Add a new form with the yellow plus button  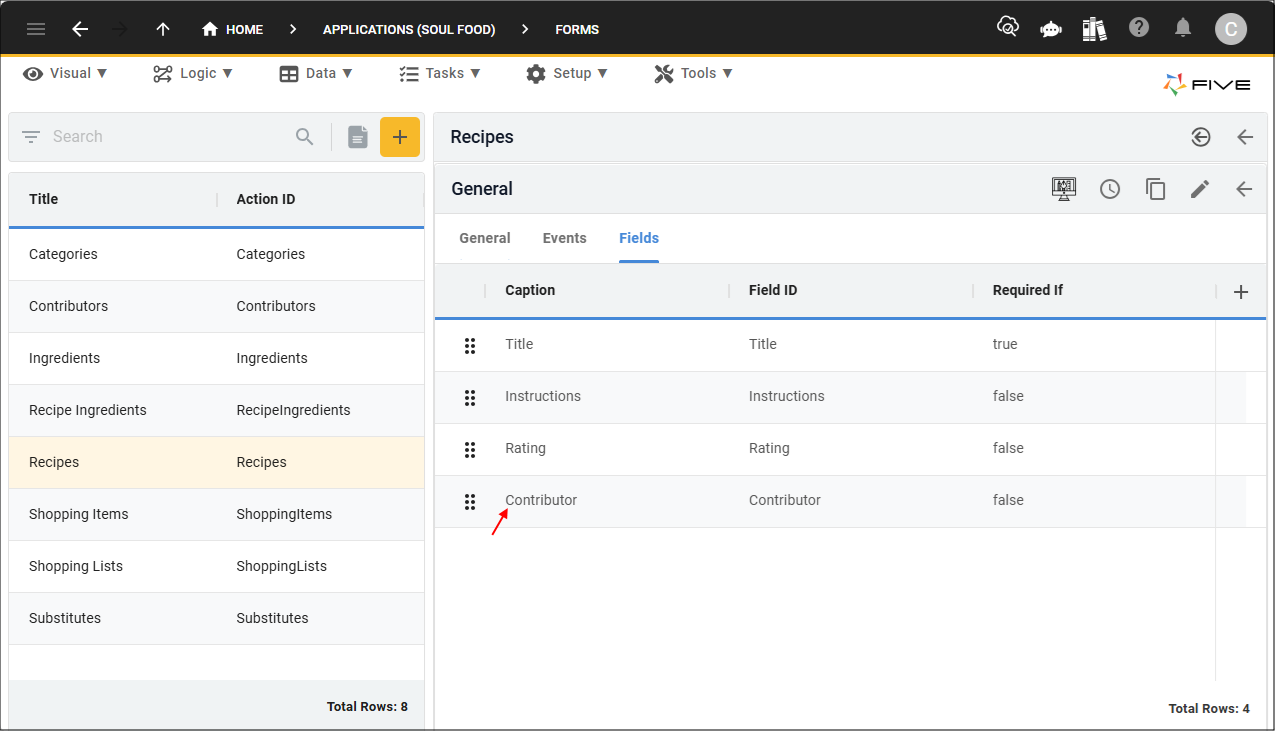(x=400, y=137)
